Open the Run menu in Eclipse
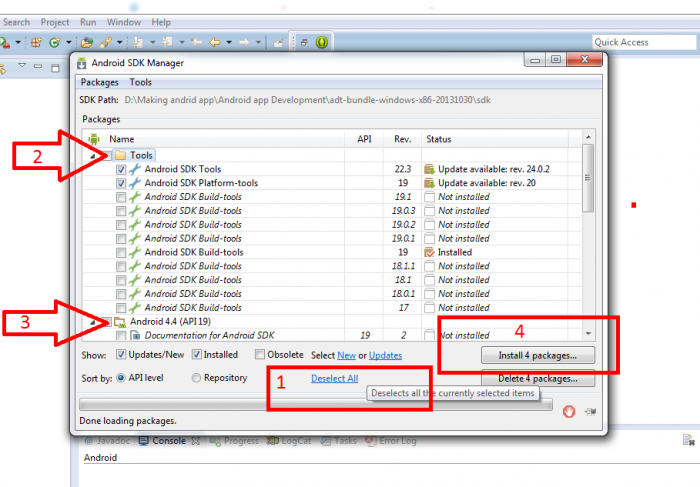700x487 pixels. 88,22
